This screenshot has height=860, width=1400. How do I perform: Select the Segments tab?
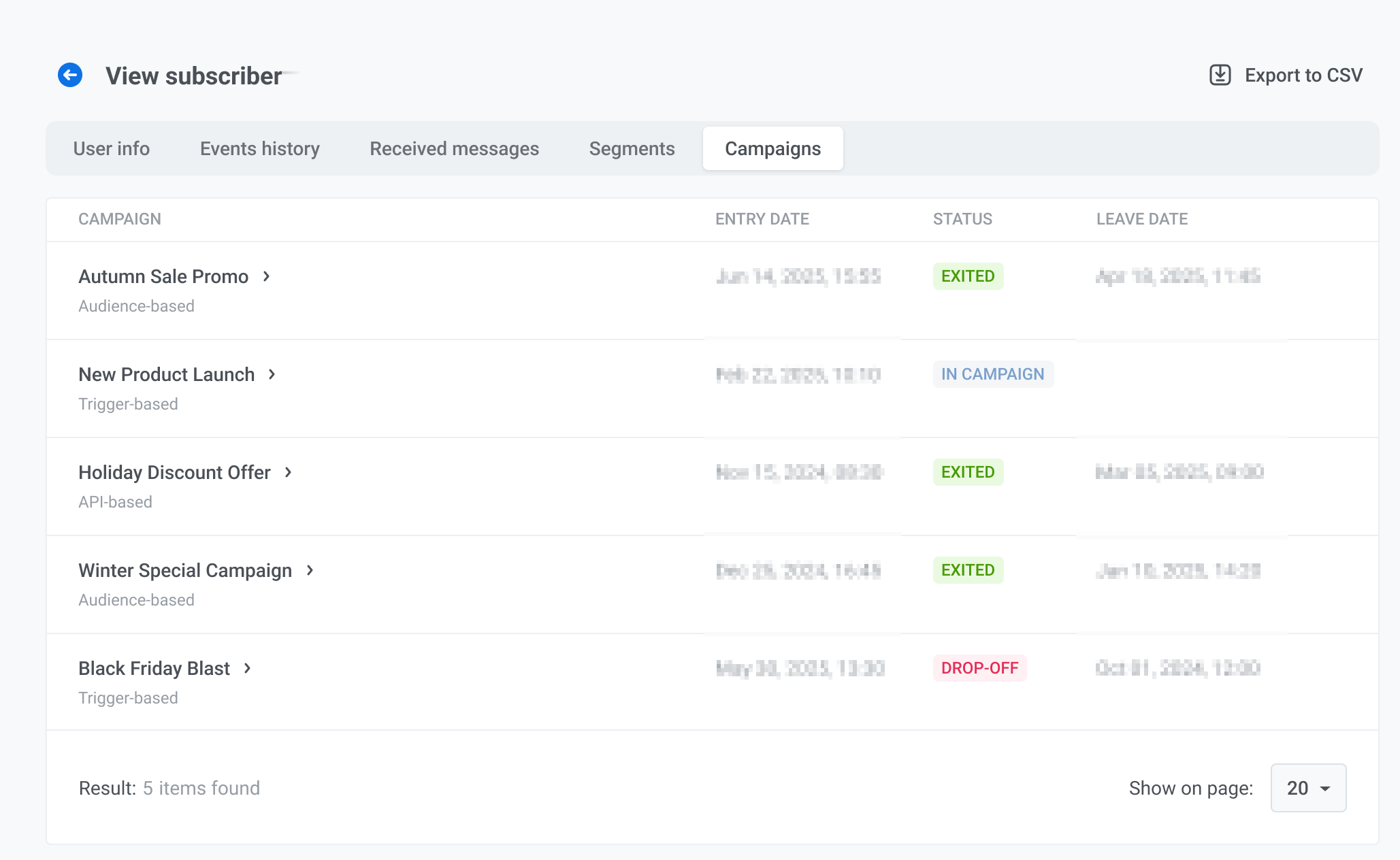point(632,148)
